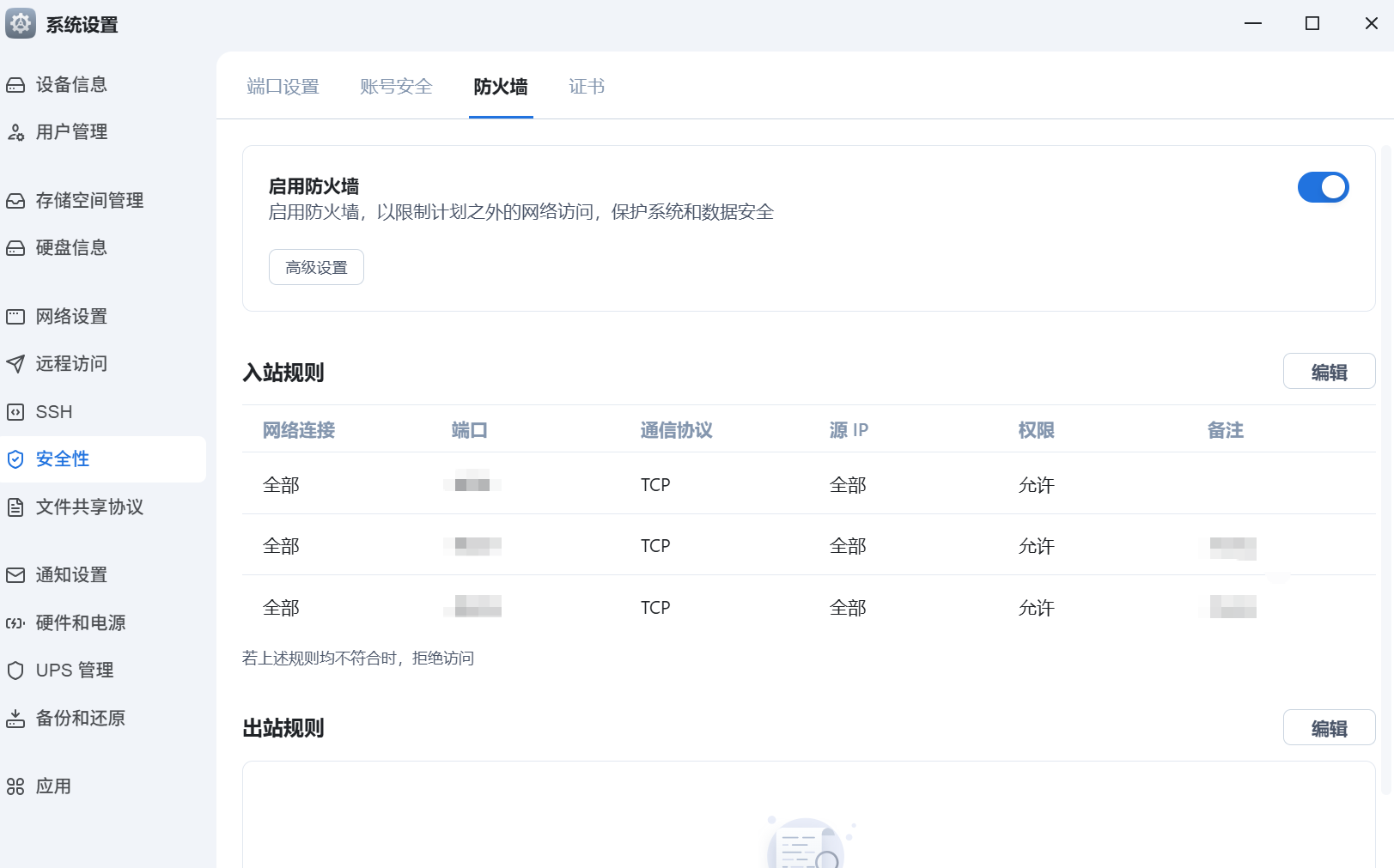Open the SSH terminal icon
Viewport: 1394px width, 868px height.
point(15,412)
